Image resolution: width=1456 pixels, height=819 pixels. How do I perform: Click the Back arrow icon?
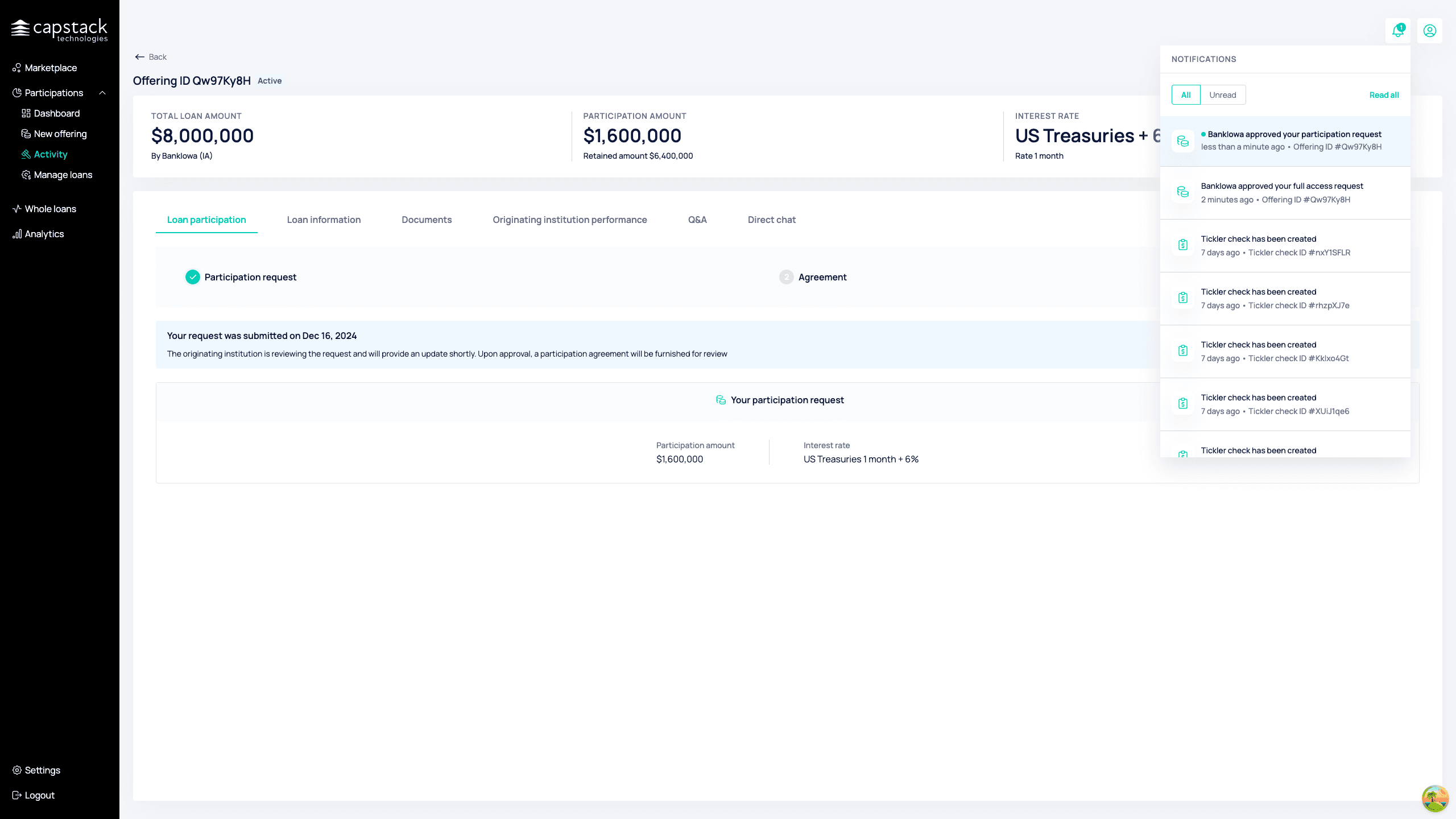tap(139, 57)
